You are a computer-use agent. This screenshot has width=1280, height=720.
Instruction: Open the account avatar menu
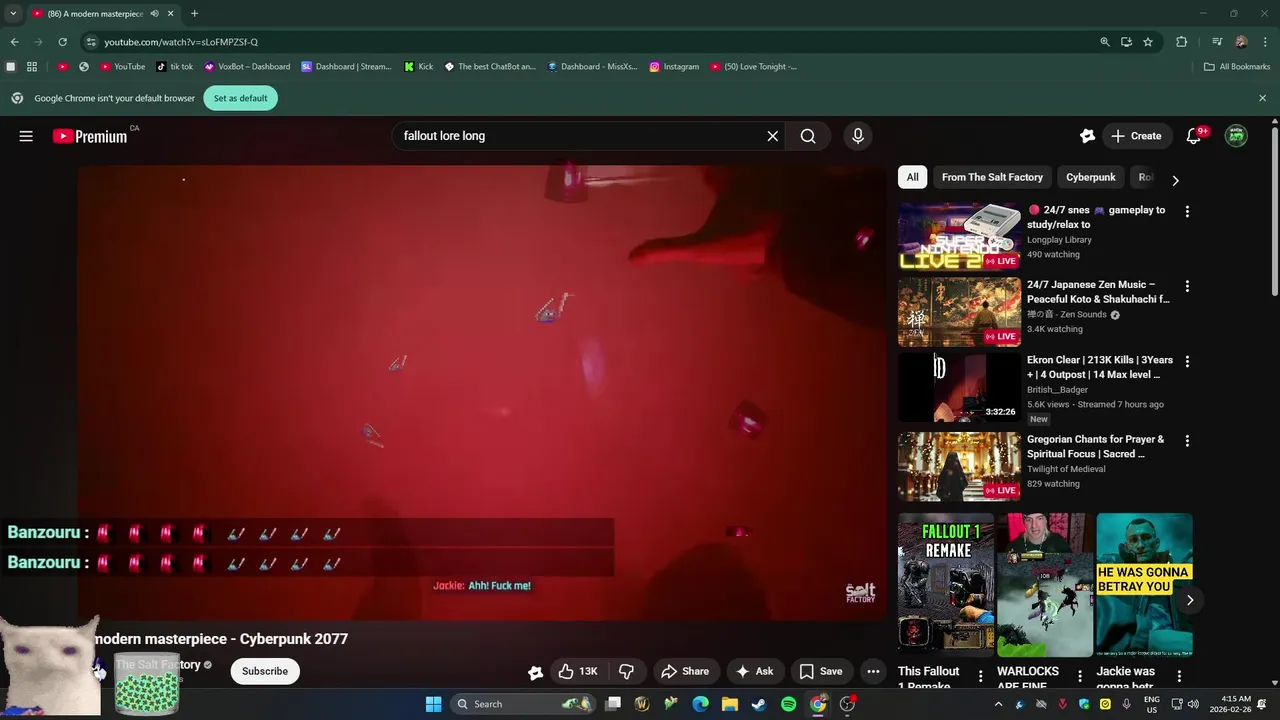(x=1236, y=136)
